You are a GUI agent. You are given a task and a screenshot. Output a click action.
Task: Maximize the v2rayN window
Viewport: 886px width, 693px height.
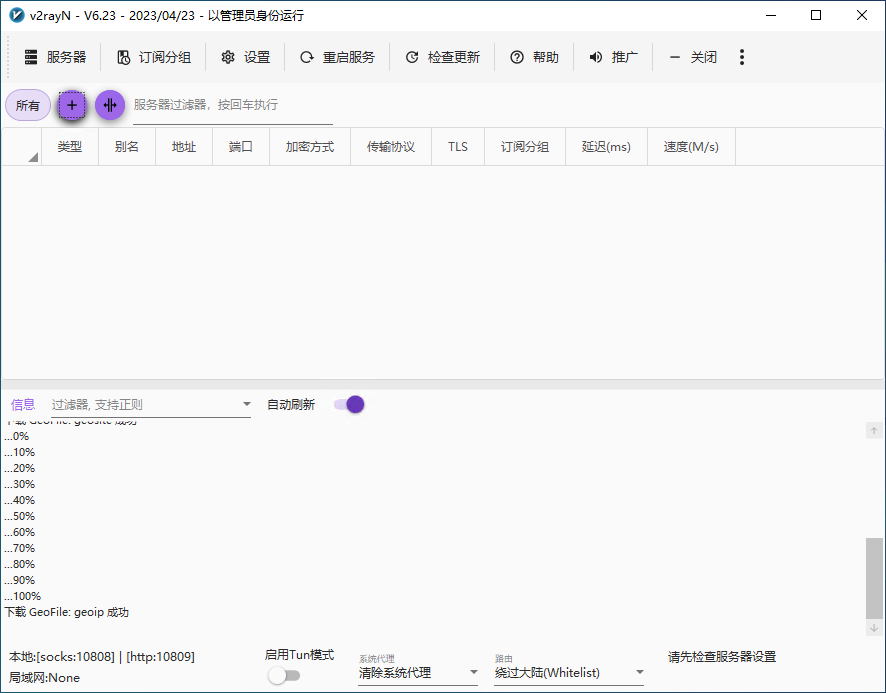(816, 15)
